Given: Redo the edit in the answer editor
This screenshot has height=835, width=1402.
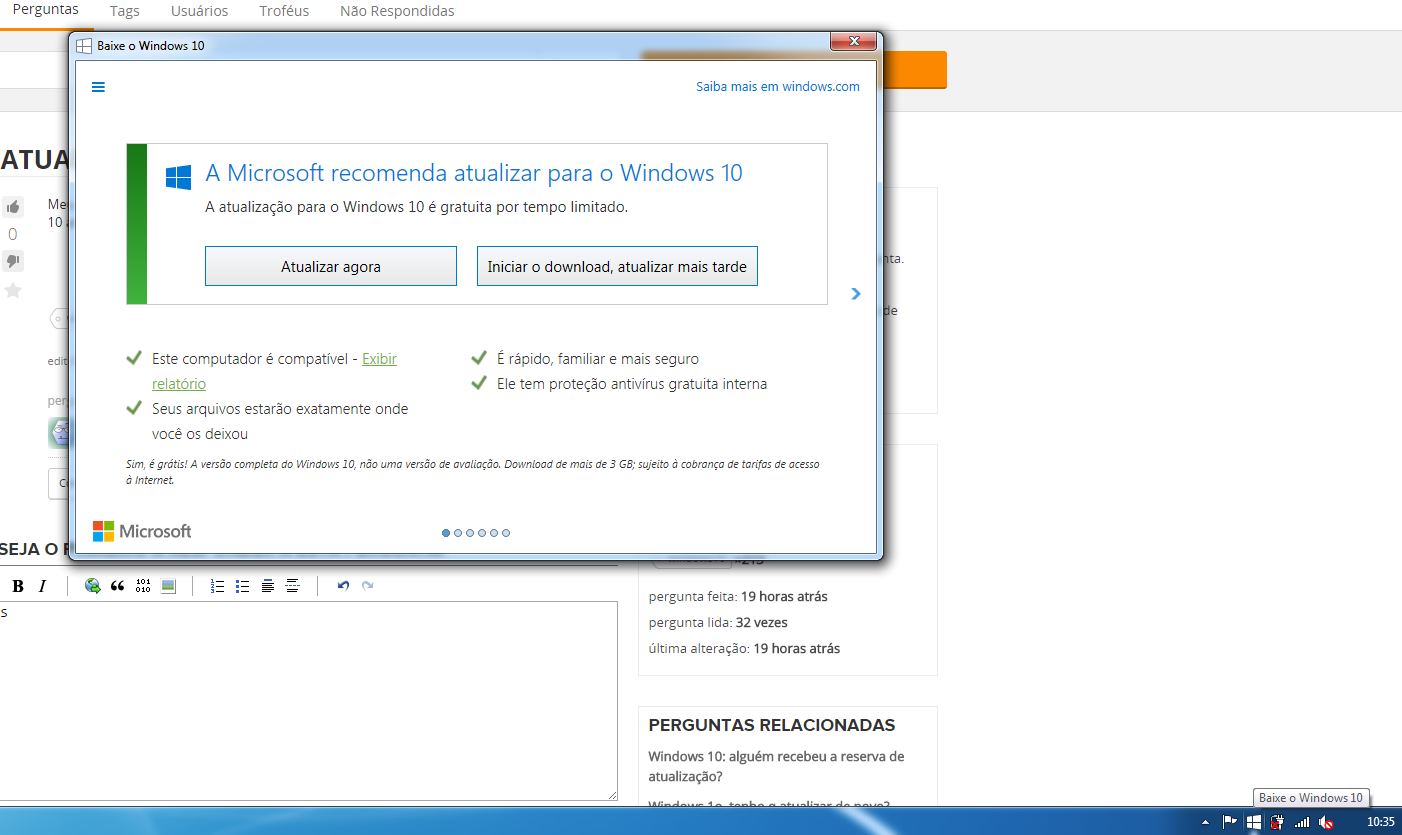Looking at the screenshot, I should 368,586.
